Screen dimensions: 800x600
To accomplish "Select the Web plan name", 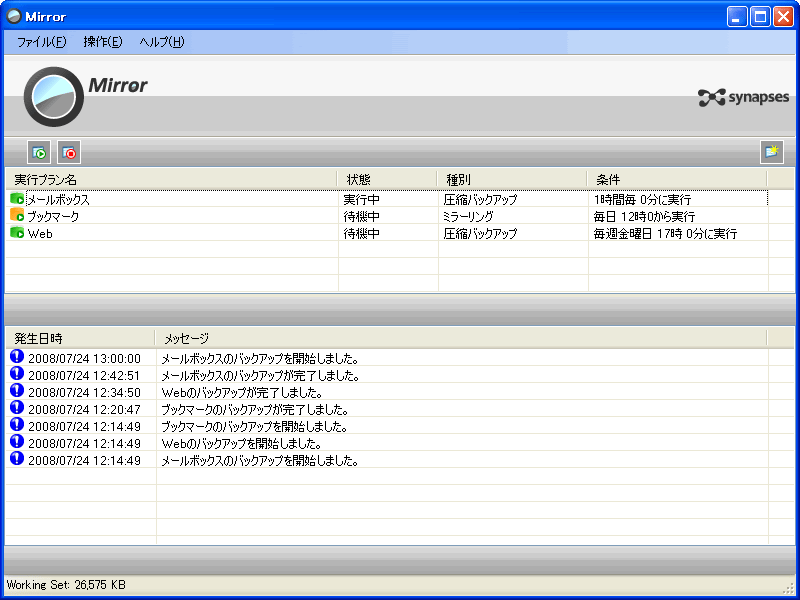I will coord(40,234).
